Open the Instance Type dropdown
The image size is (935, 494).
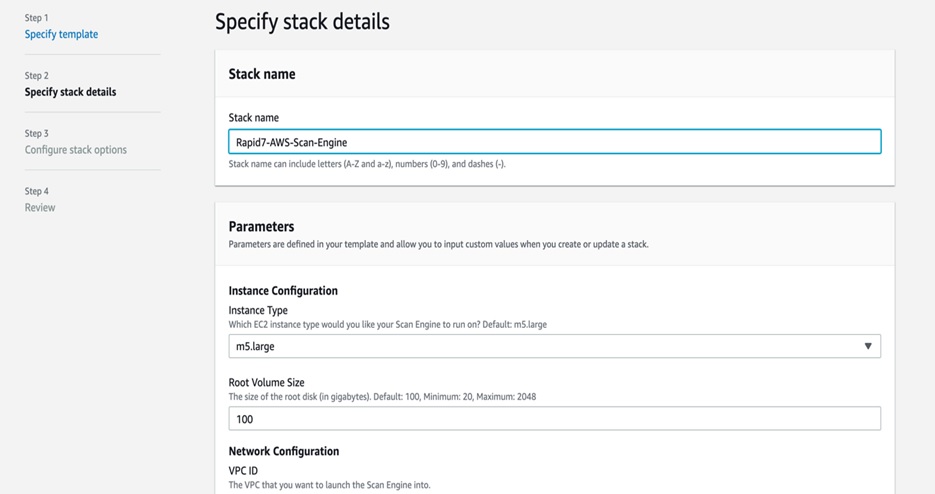click(x=555, y=346)
